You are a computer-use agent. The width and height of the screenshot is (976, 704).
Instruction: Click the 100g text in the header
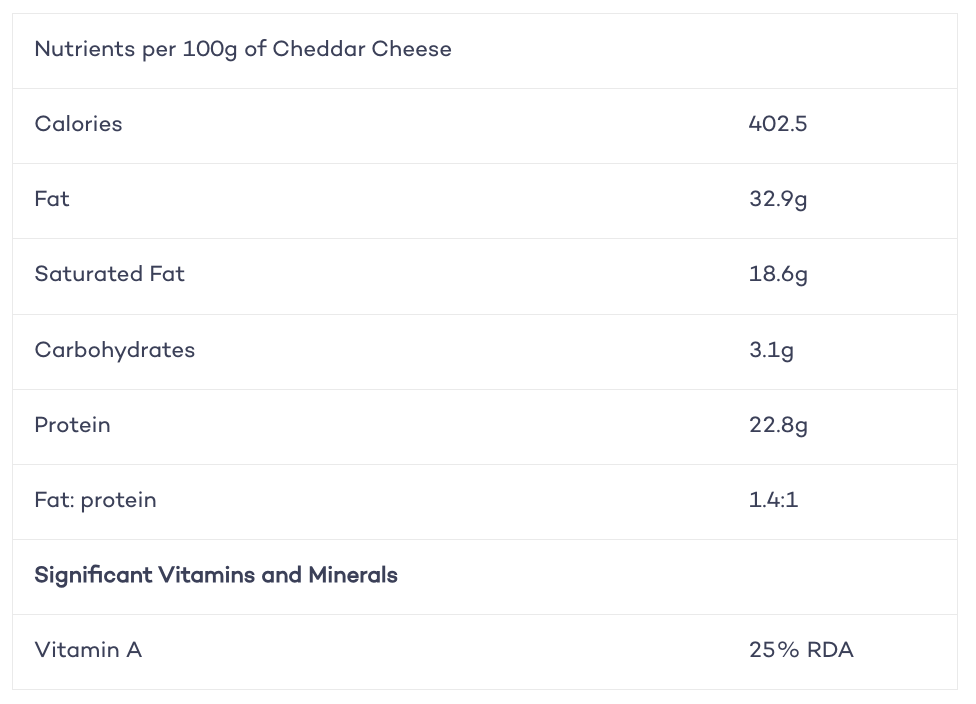210,50
